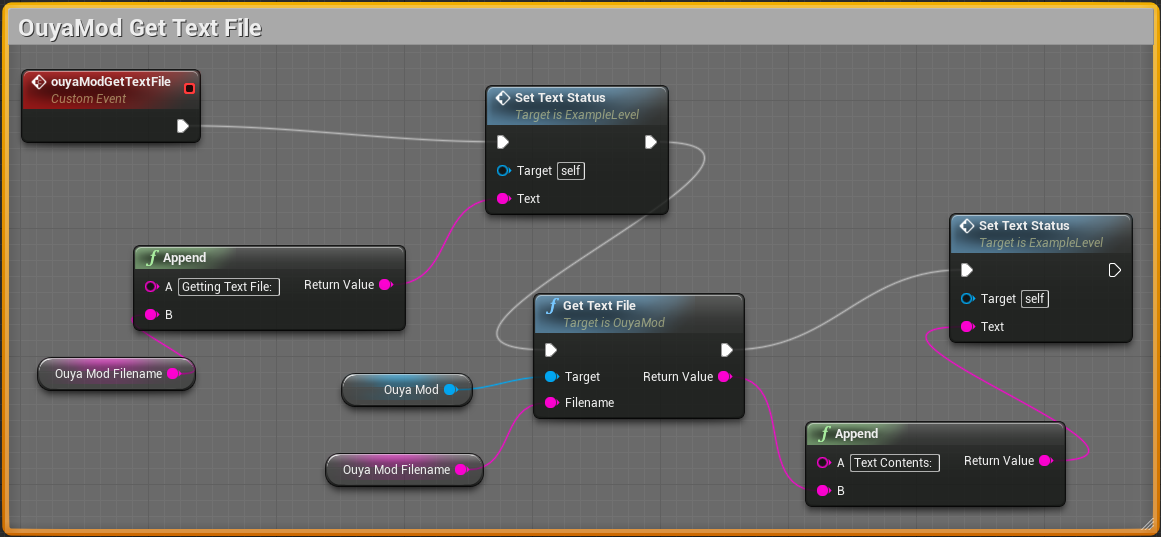The image size is (1161, 537).
Task: Select the 'OuyaMod Get Text File' comment title bar
Action: (580, 27)
